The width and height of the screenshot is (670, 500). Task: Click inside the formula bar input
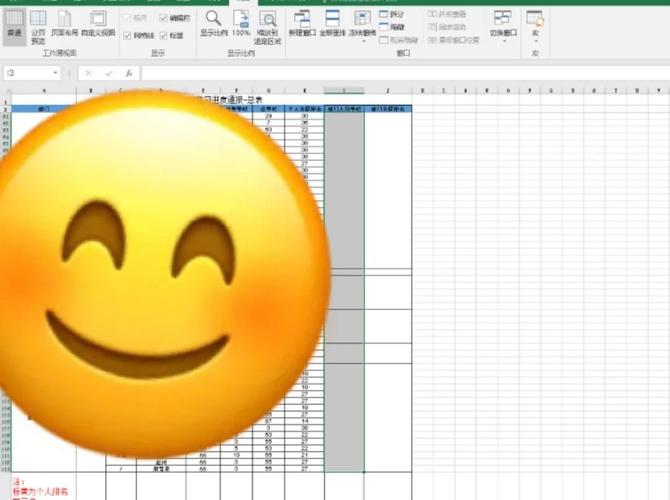(405, 73)
